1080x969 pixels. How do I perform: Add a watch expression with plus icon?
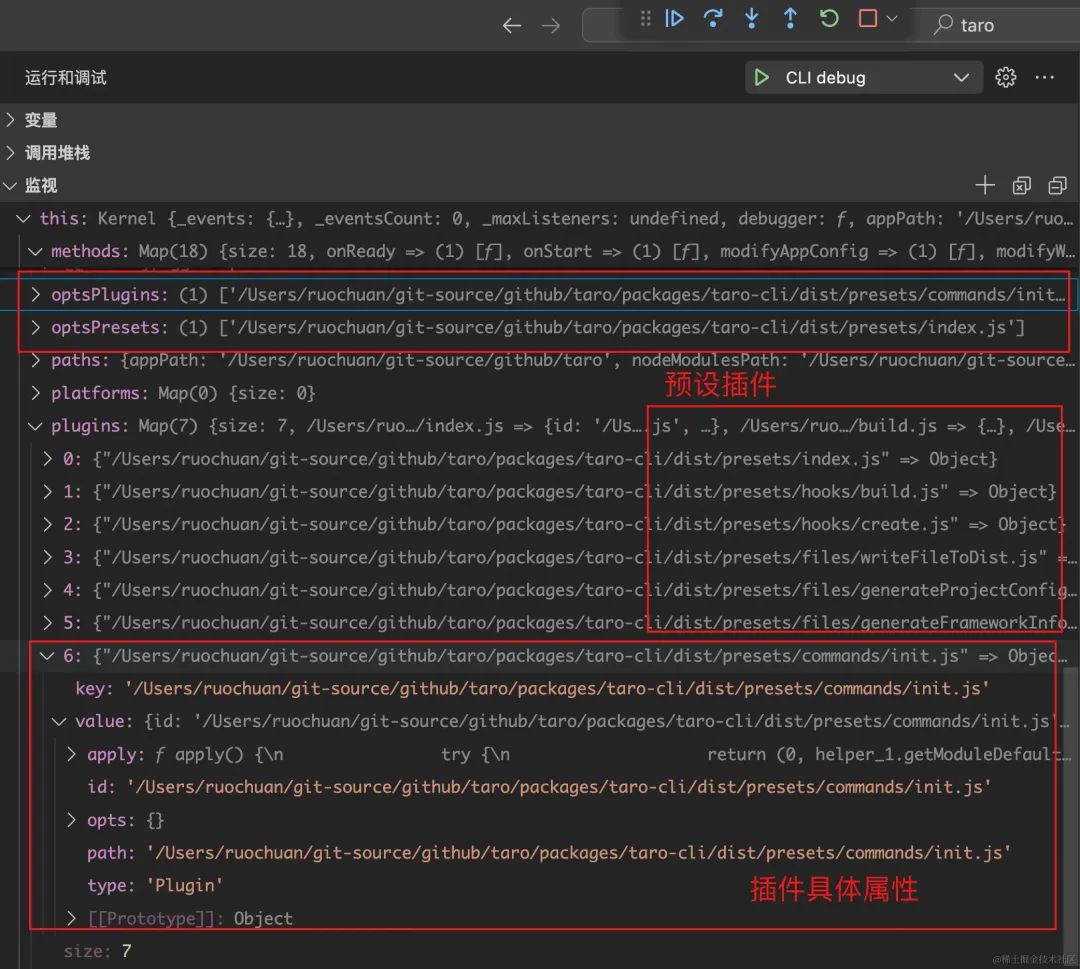(985, 185)
